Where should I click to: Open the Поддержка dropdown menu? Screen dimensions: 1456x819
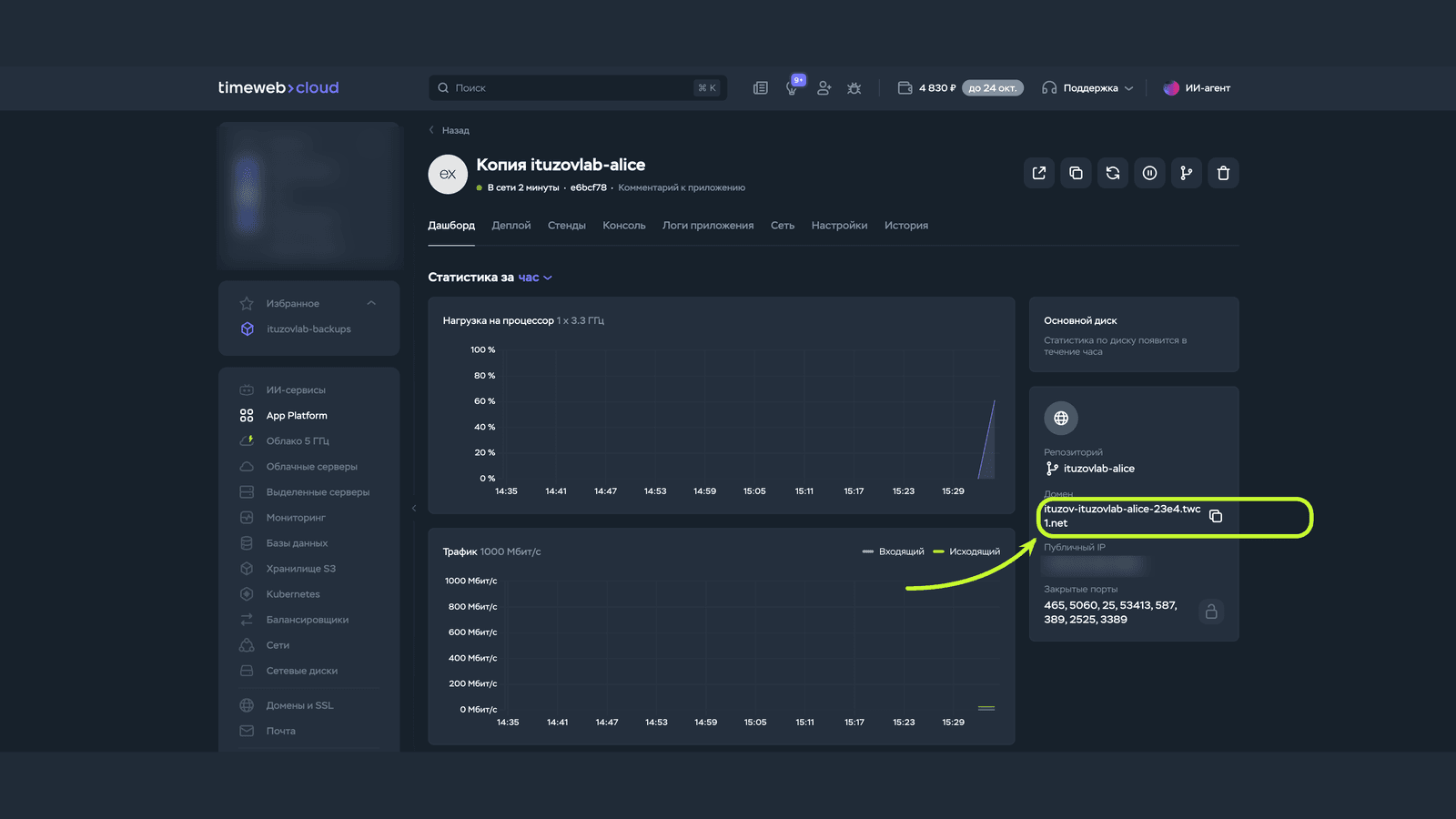tap(1087, 88)
